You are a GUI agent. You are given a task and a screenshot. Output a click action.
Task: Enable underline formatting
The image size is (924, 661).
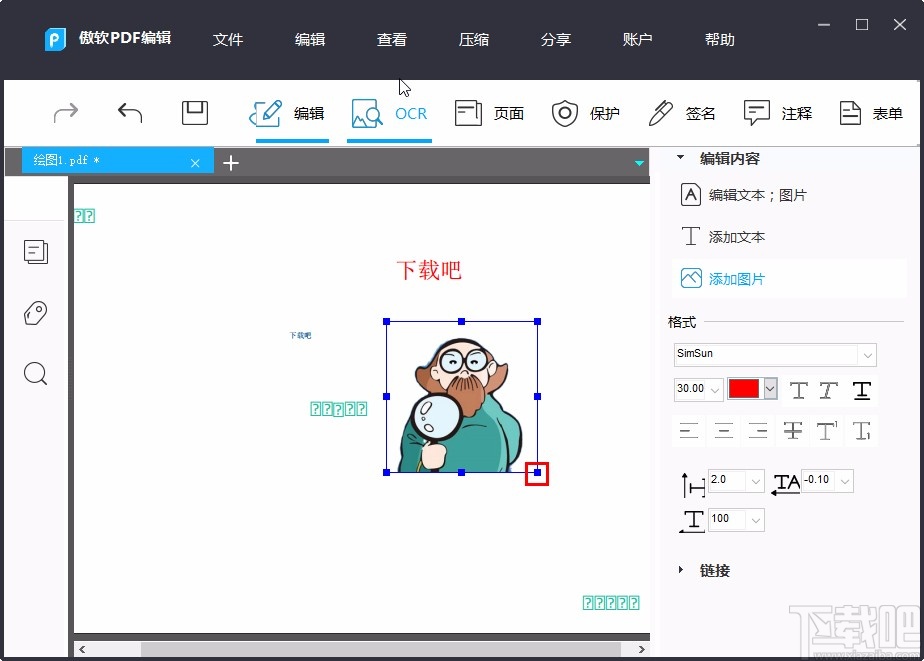[862, 390]
